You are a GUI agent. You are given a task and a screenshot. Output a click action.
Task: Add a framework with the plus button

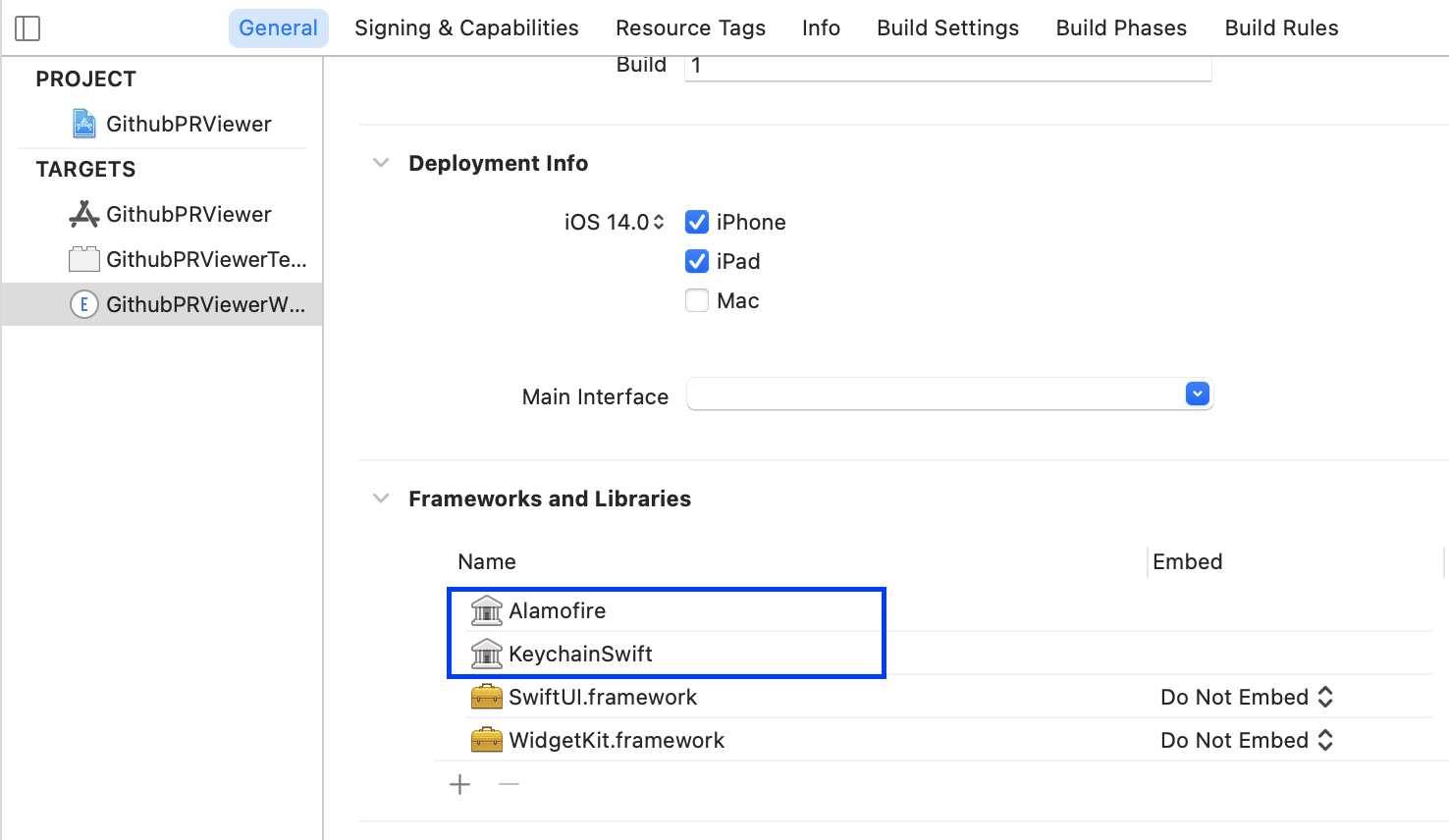(x=459, y=784)
